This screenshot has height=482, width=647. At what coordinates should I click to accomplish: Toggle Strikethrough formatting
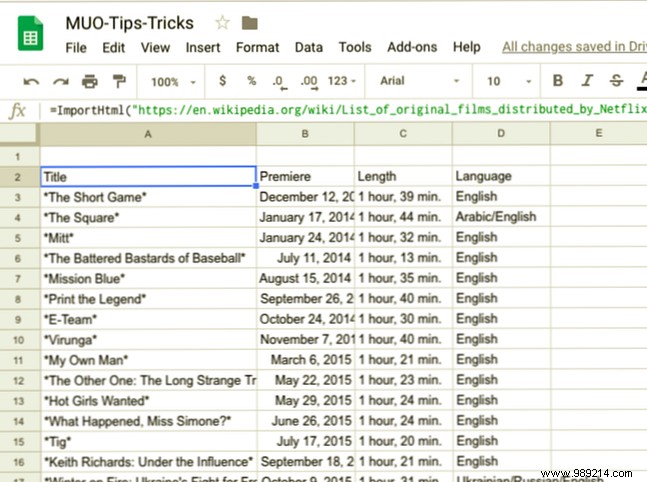616,80
